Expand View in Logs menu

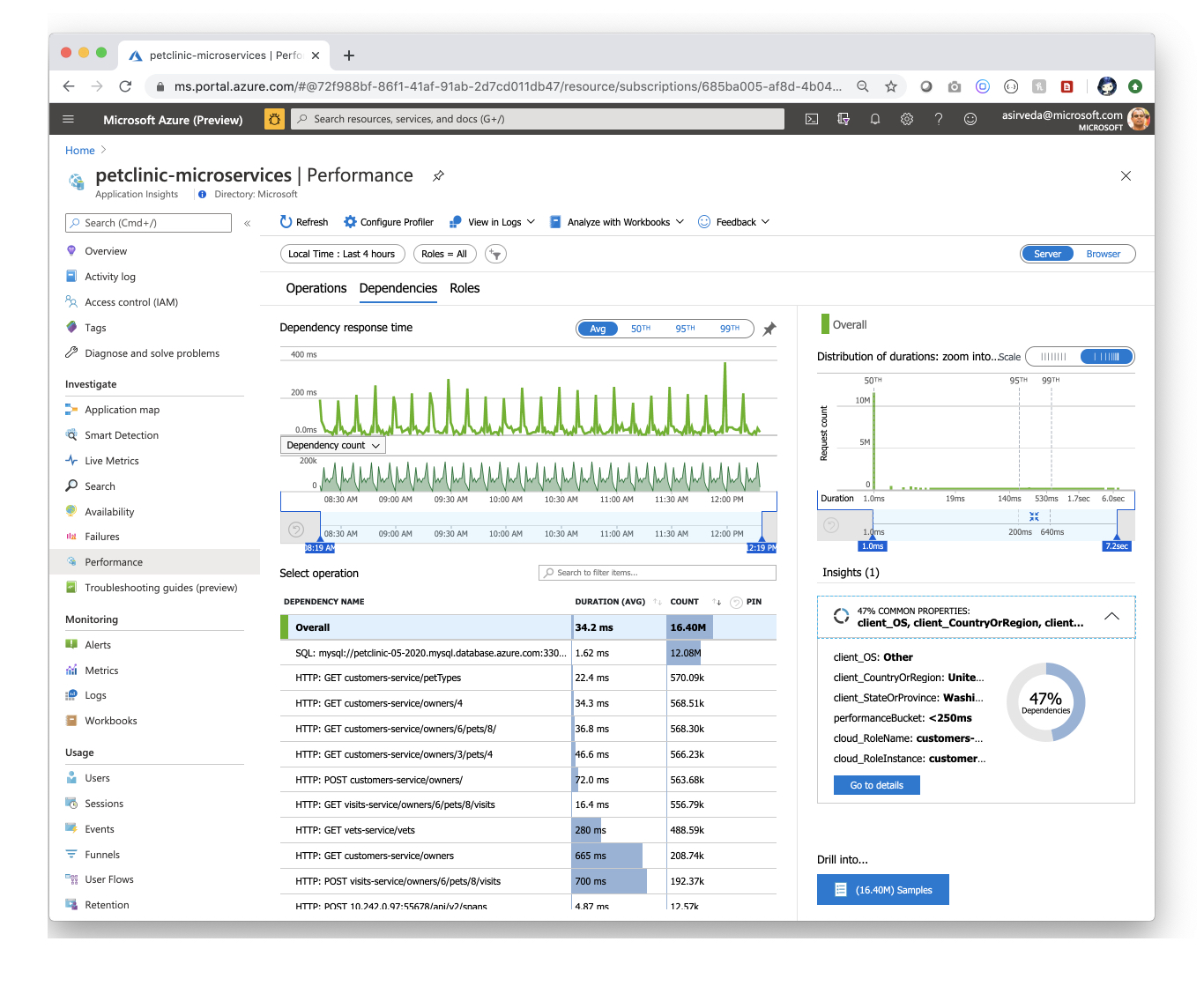click(x=492, y=222)
